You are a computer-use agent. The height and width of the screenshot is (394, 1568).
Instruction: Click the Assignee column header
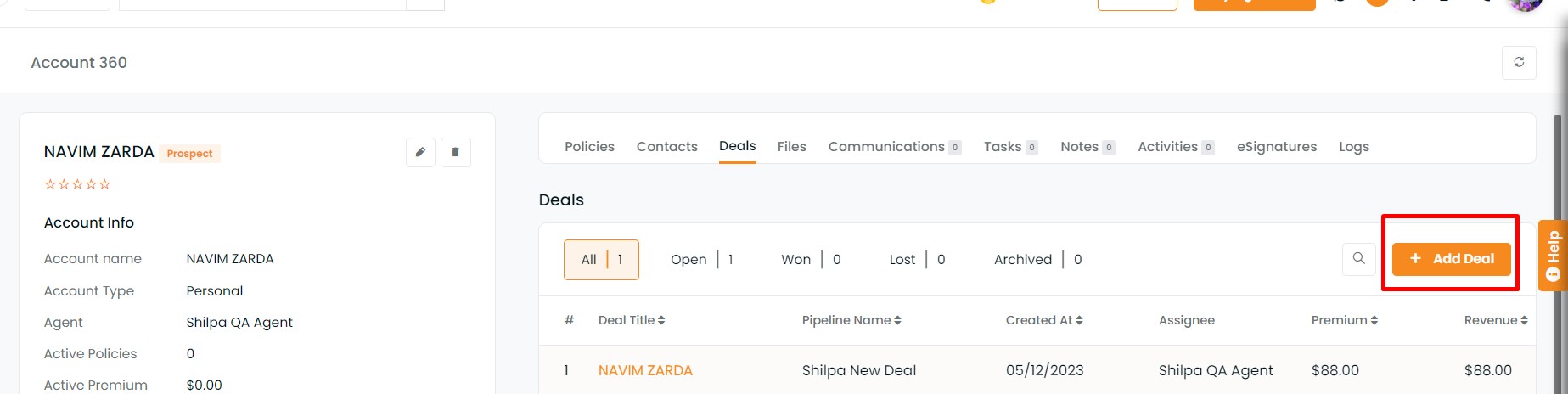pos(1186,320)
